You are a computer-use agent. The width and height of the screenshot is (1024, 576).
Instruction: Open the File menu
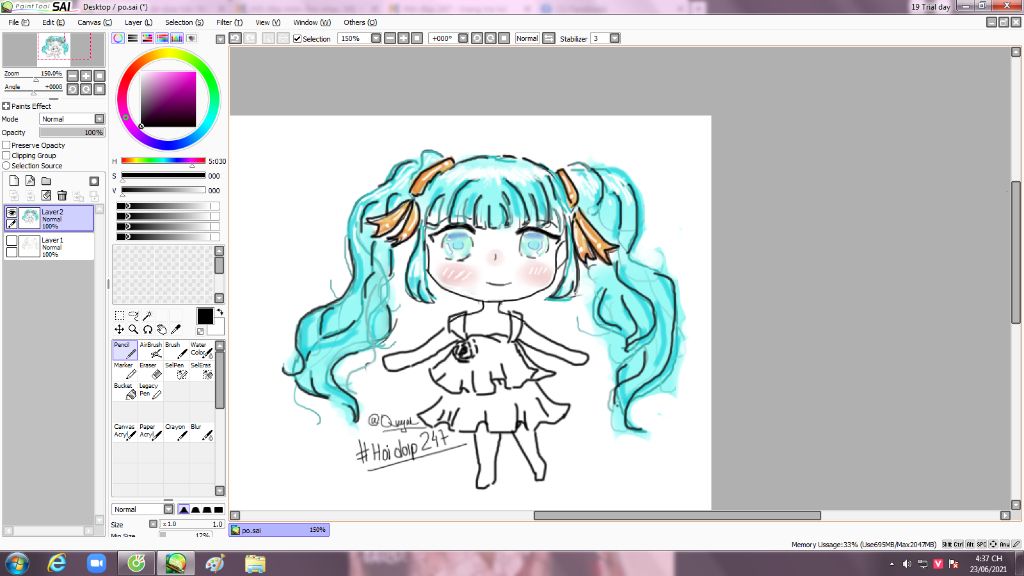pos(18,22)
